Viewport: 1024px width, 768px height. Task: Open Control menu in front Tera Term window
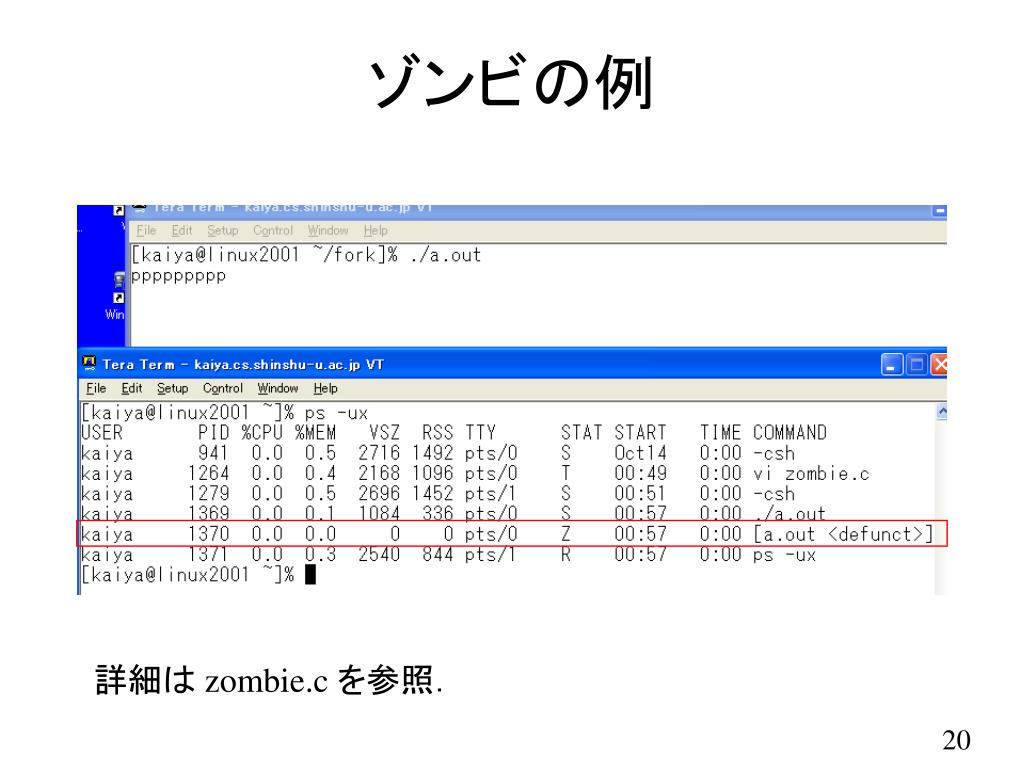tap(222, 389)
